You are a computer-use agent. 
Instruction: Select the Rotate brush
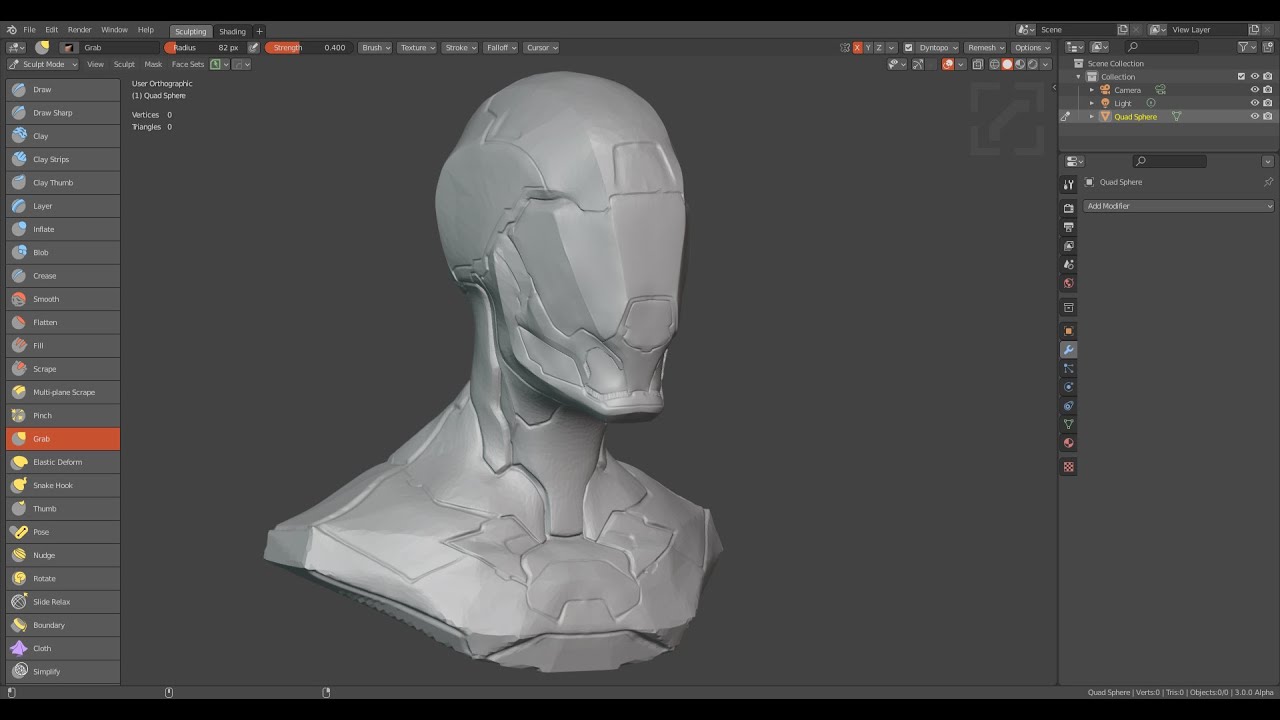click(63, 578)
